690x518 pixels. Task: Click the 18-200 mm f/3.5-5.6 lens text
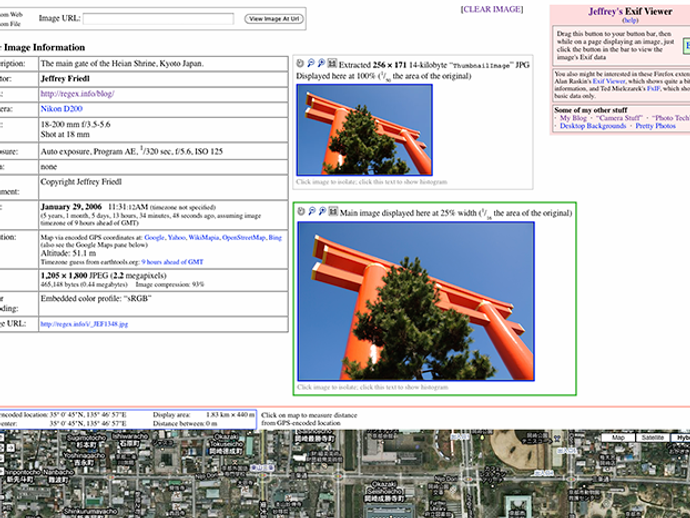point(75,125)
